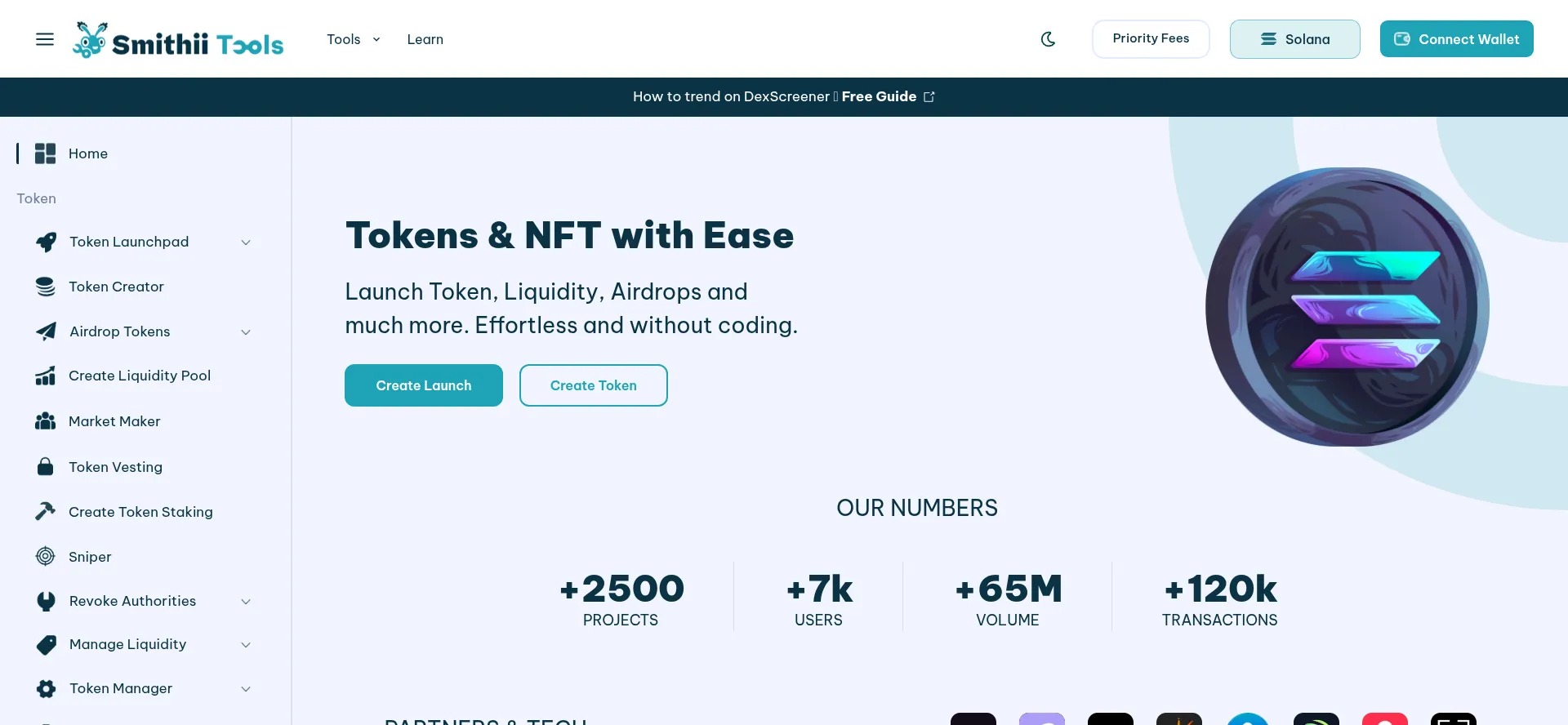Viewport: 1568px width, 725px height.
Task: Expand the Token Launchpad chevron
Action: tap(246, 242)
